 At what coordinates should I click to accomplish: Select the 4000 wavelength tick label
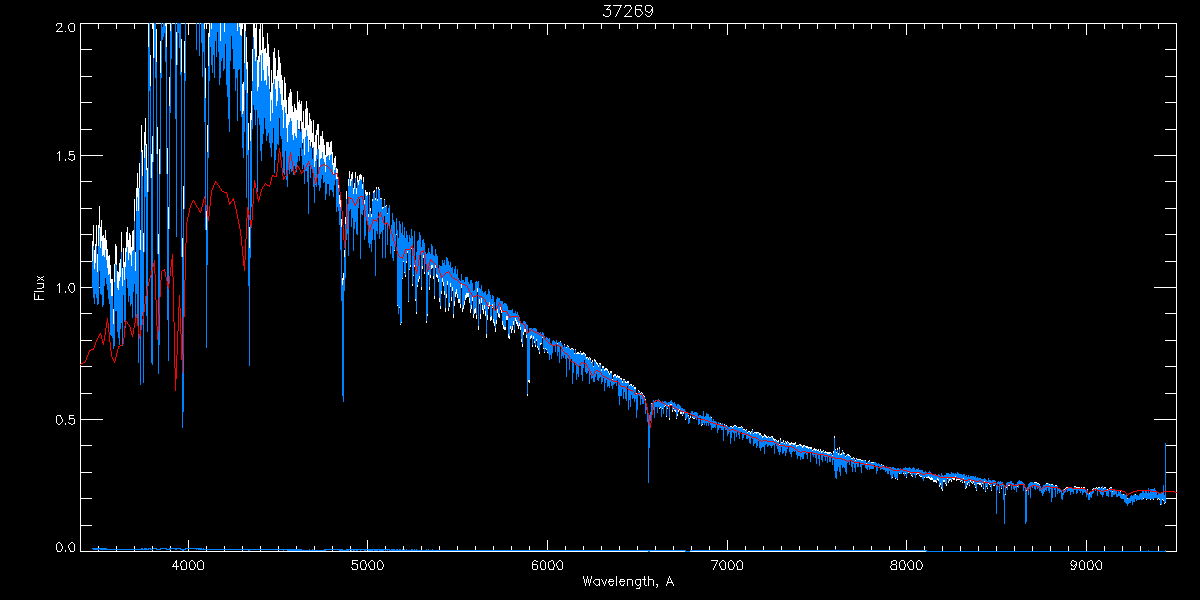[188, 564]
